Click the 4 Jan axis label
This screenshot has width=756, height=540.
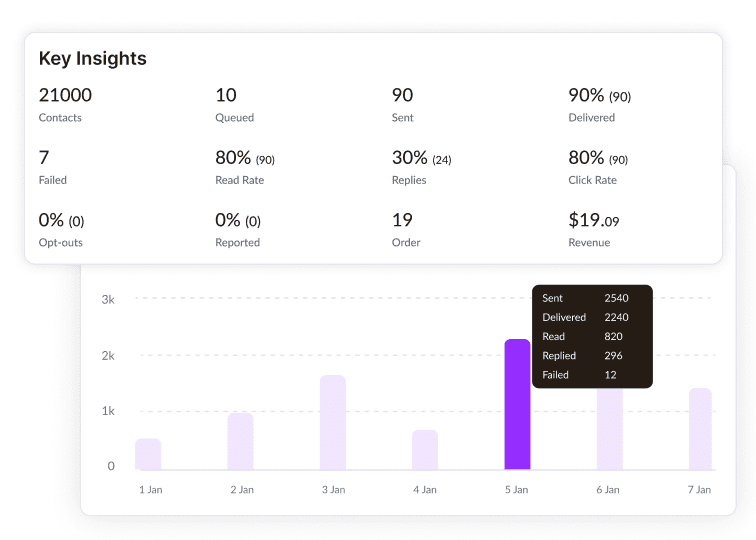[425, 490]
